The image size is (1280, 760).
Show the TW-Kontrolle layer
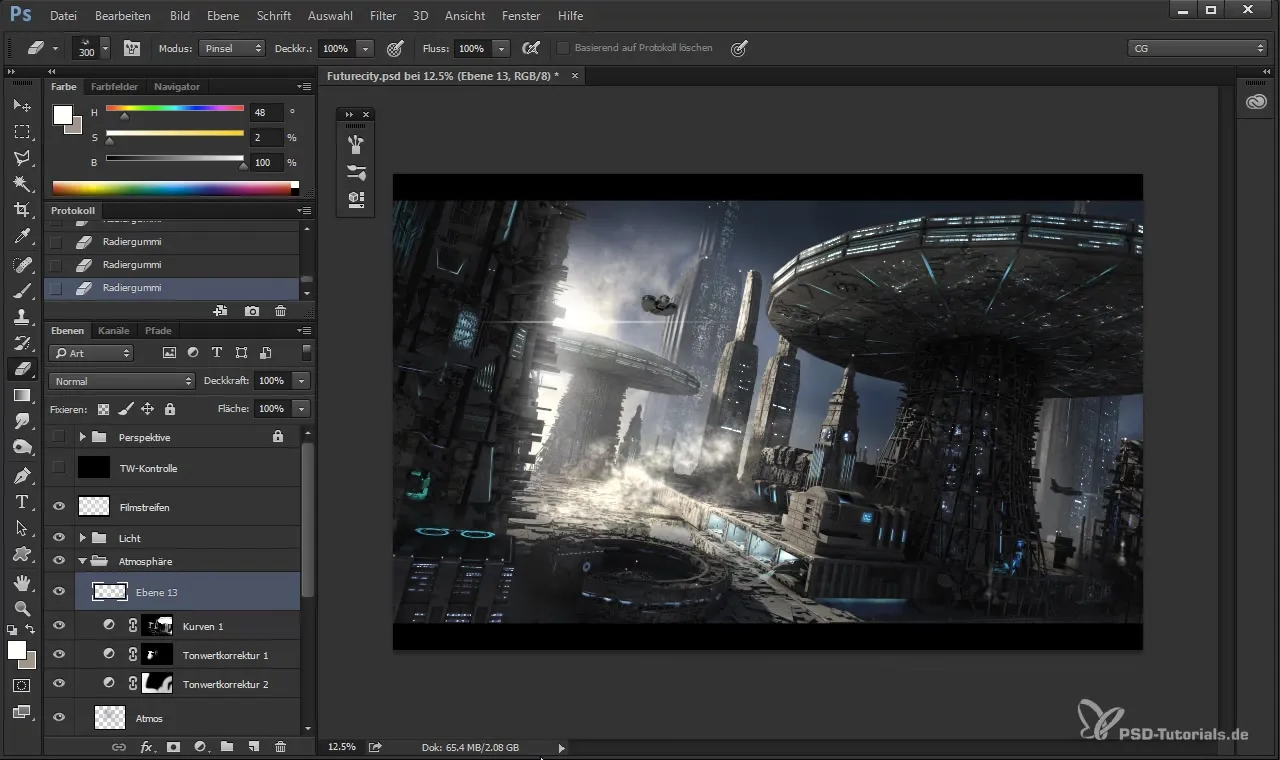coord(59,467)
